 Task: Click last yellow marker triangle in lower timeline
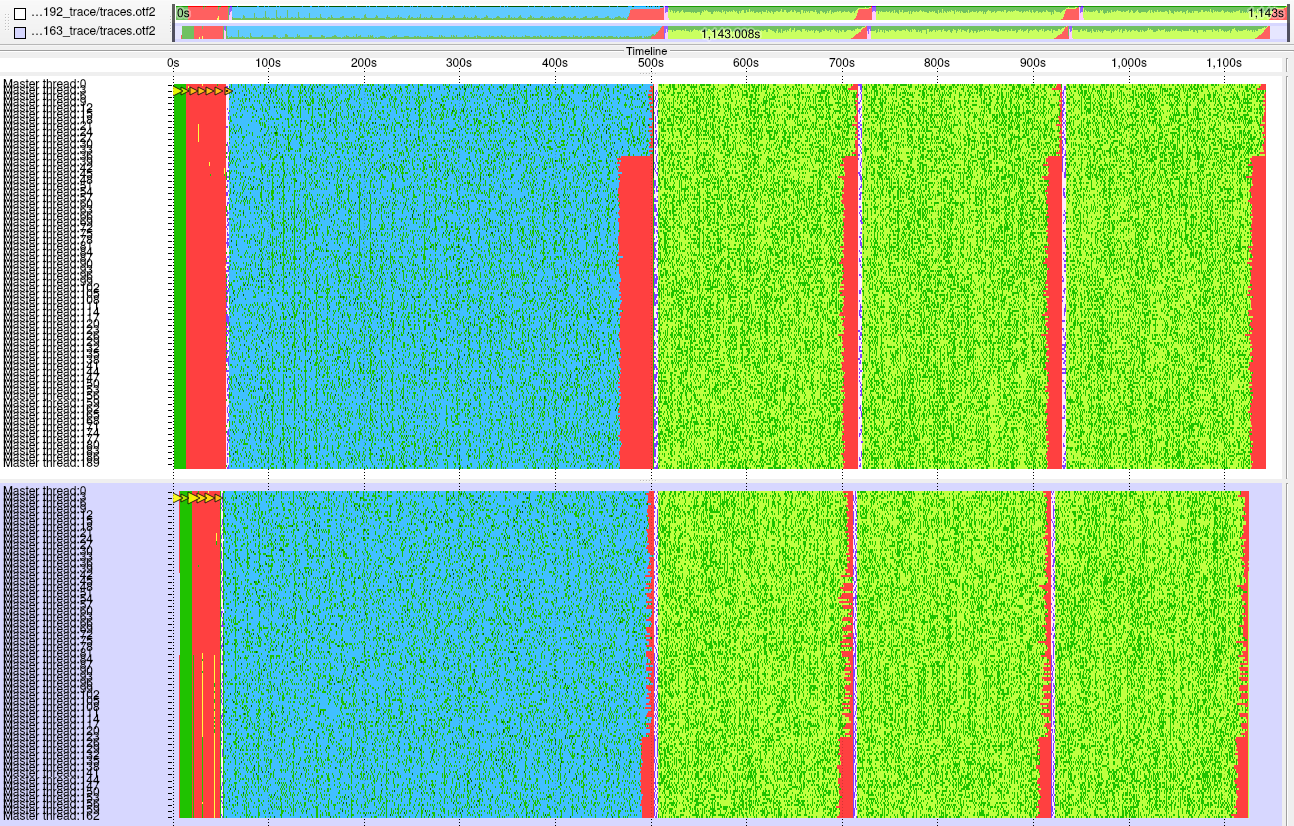pyautogui.click(x=215, y=497)
